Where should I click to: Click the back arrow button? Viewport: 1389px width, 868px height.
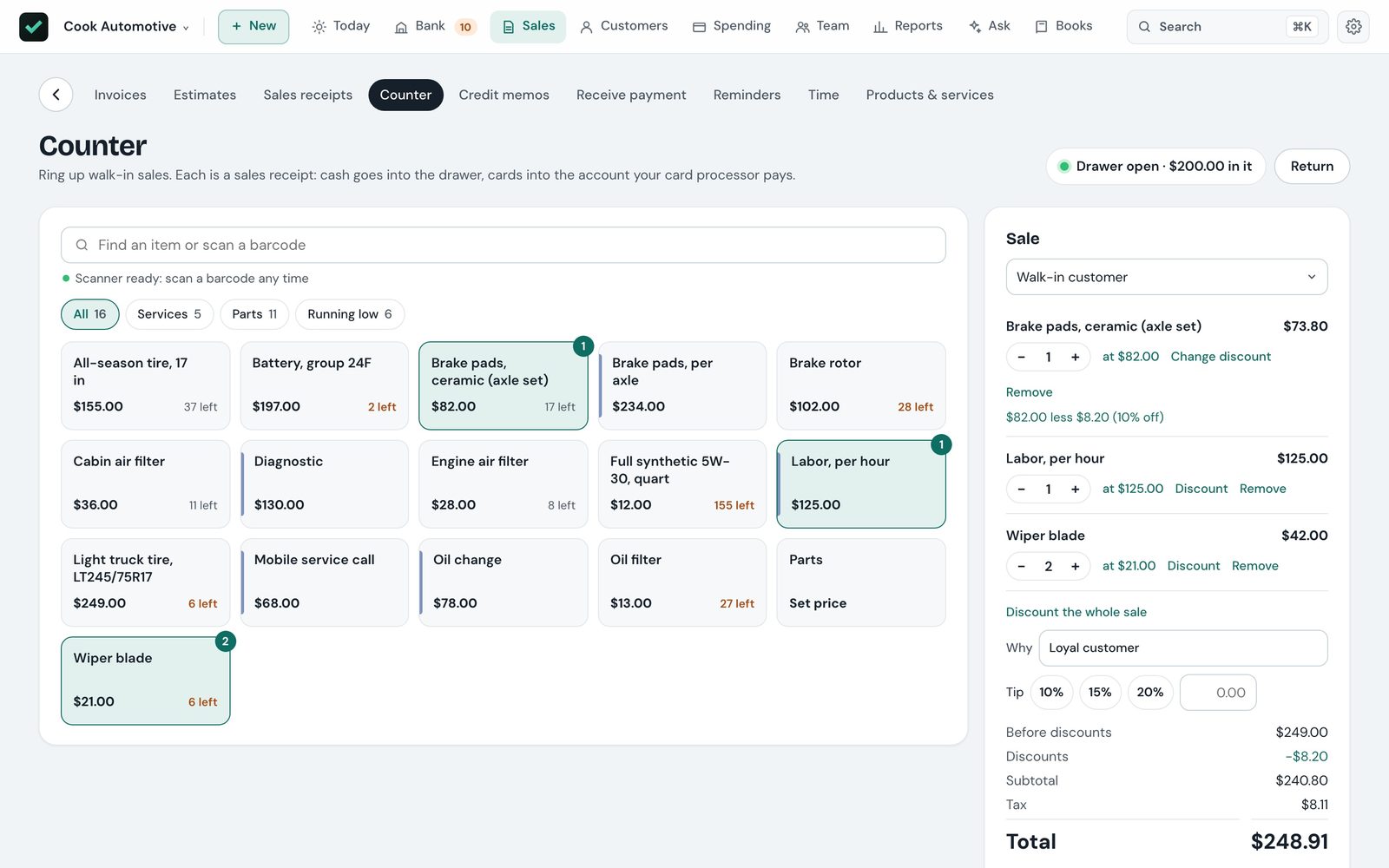click(x=56, y=95)
